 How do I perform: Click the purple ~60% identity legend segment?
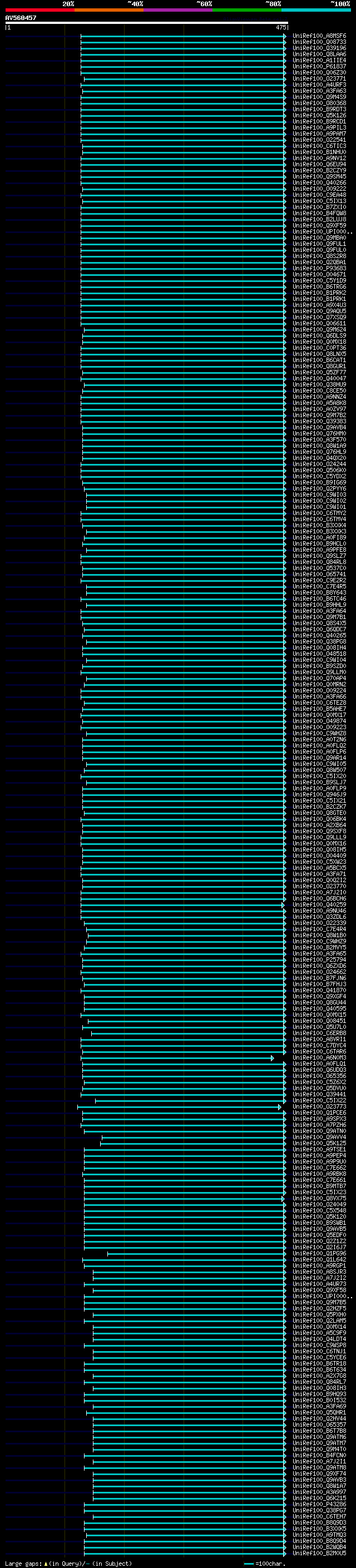coord(177,10)
